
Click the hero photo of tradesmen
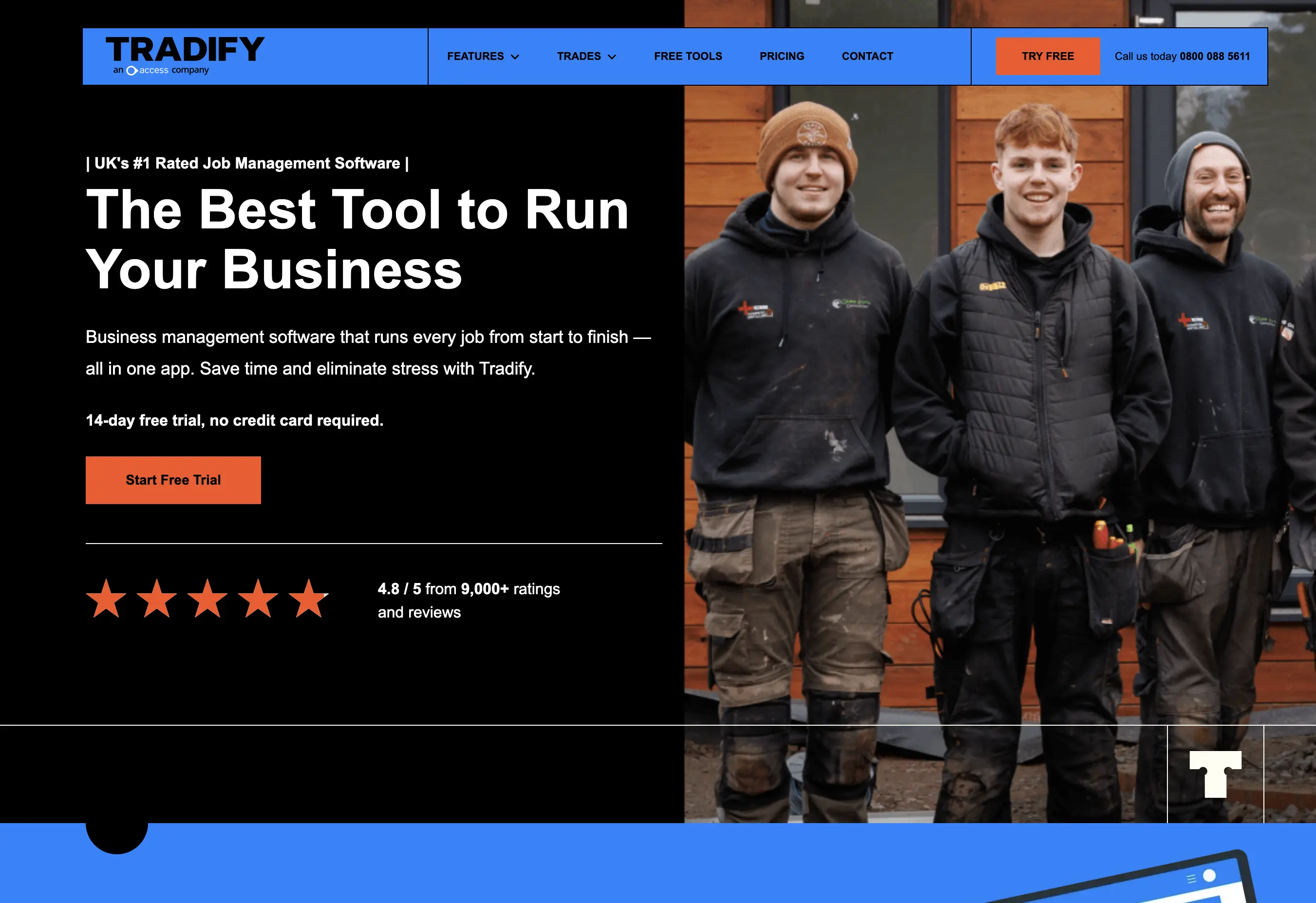point(999,412)
